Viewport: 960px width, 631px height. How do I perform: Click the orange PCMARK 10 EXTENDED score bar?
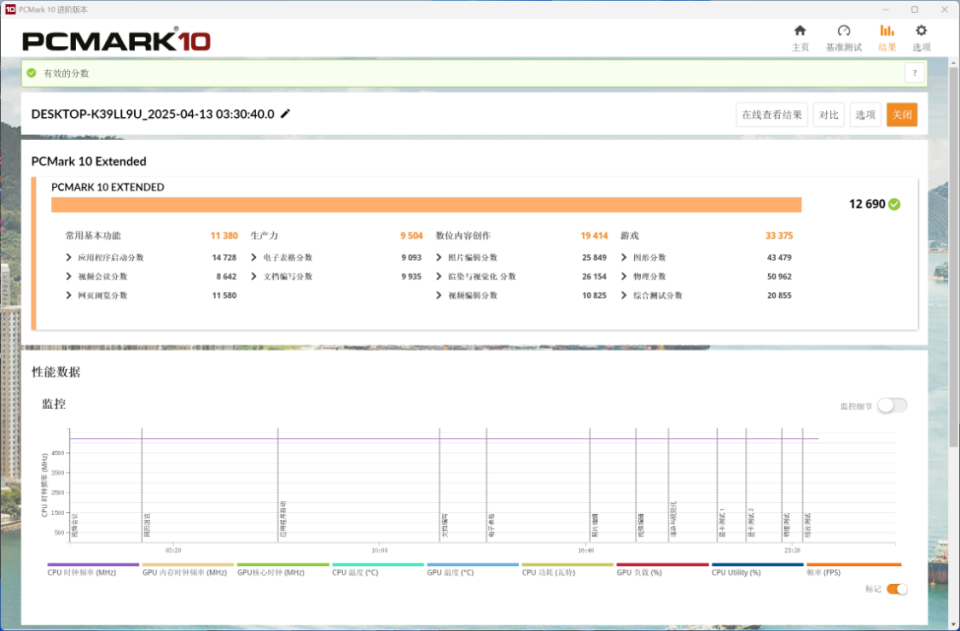coord(426,205)
